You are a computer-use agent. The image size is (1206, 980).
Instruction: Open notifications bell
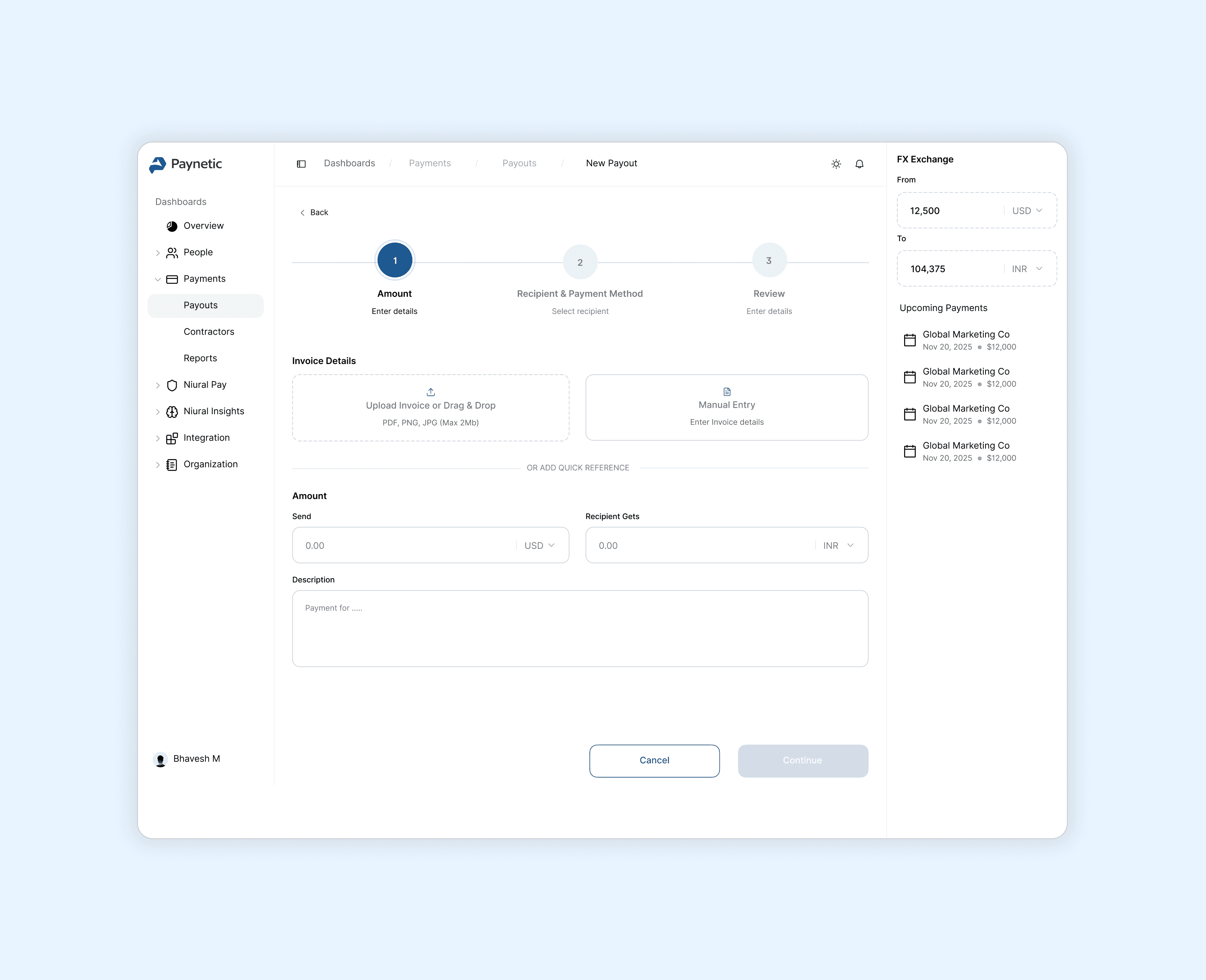point(859,164)
